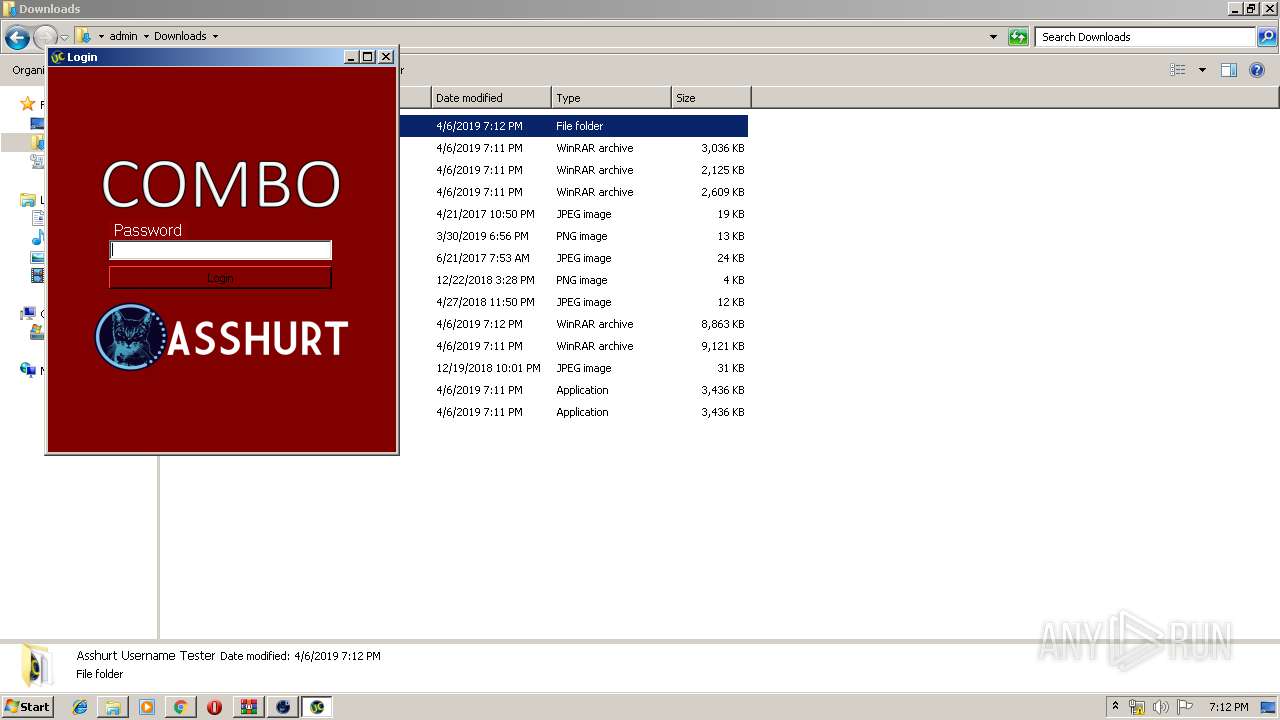Select the JPEG image sized 19 KB
The width and height of the screenshot is (1280, 720).
pyautogui.click(x=573, y=214)
